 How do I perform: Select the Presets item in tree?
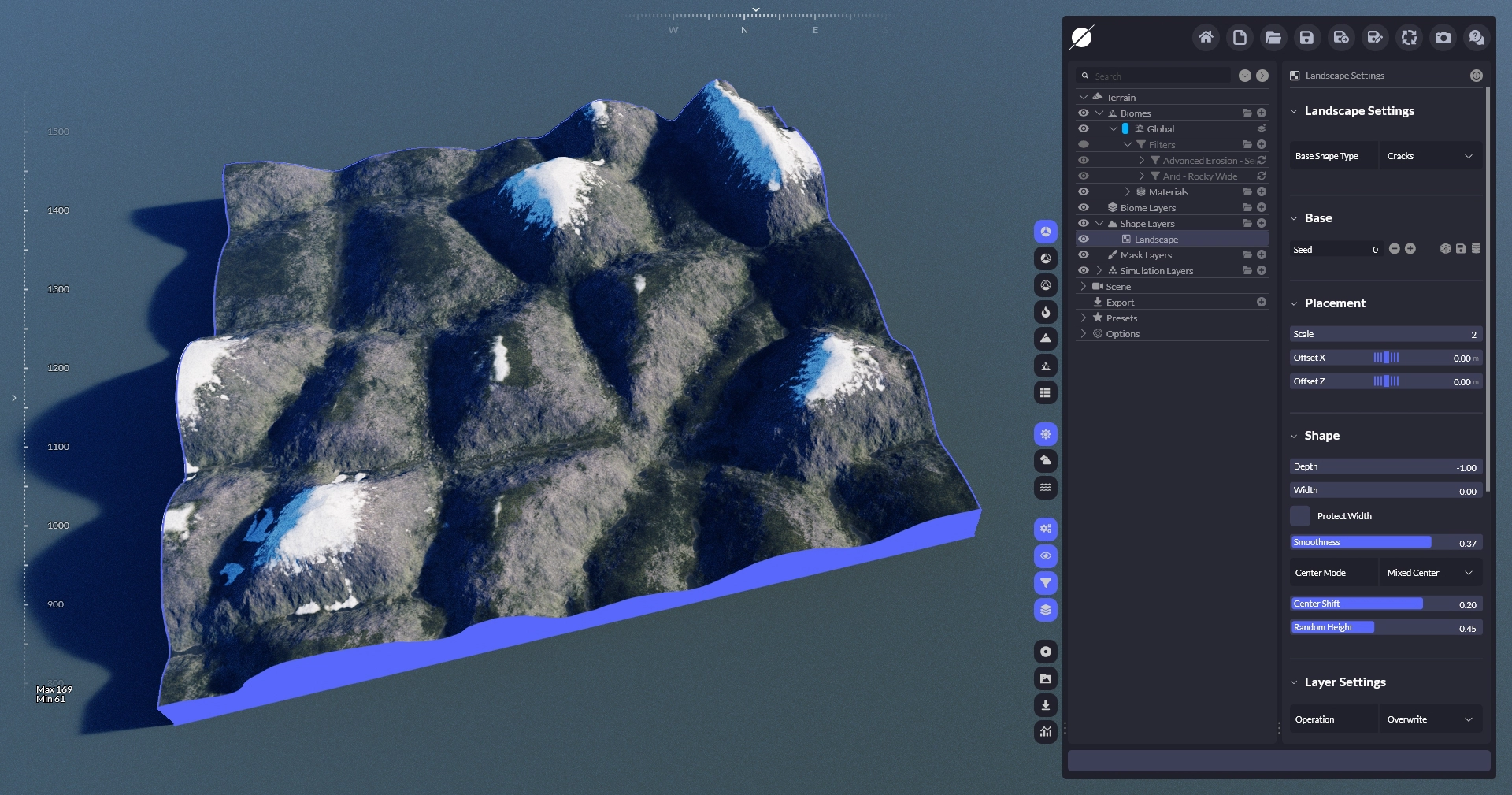[1121, 318]
